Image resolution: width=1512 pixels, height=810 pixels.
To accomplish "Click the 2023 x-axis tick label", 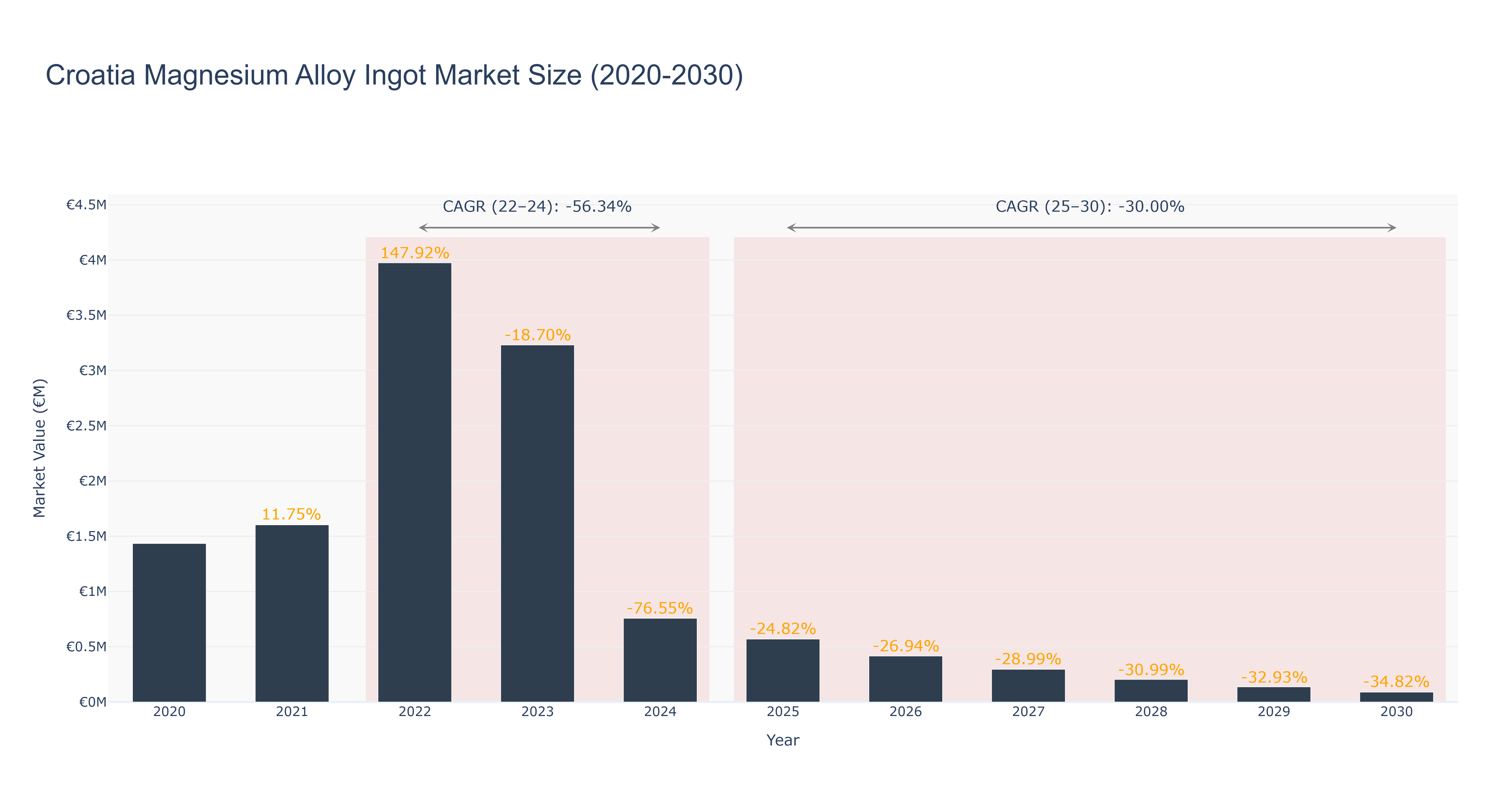I will tap(537, 712).
